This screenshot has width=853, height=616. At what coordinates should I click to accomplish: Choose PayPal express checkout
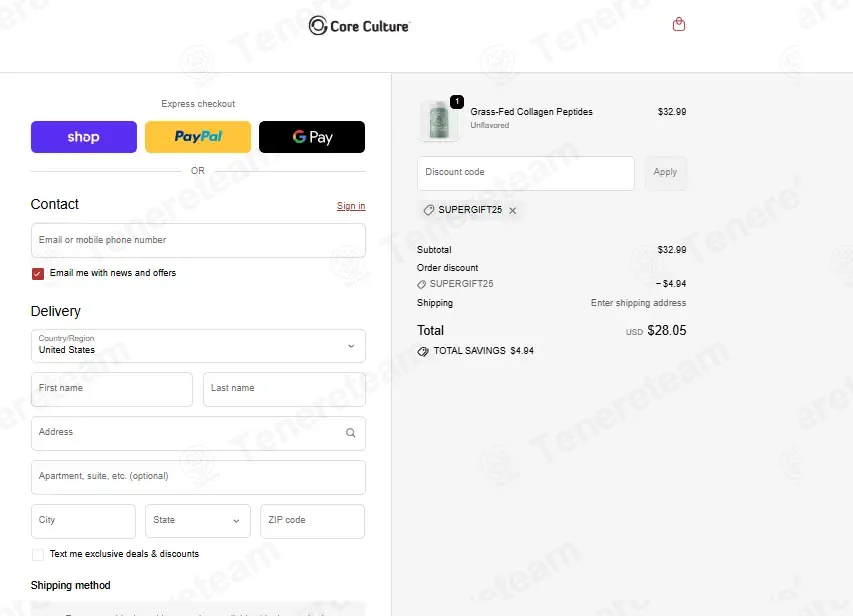pyautogui.click(x=198, y=137)
